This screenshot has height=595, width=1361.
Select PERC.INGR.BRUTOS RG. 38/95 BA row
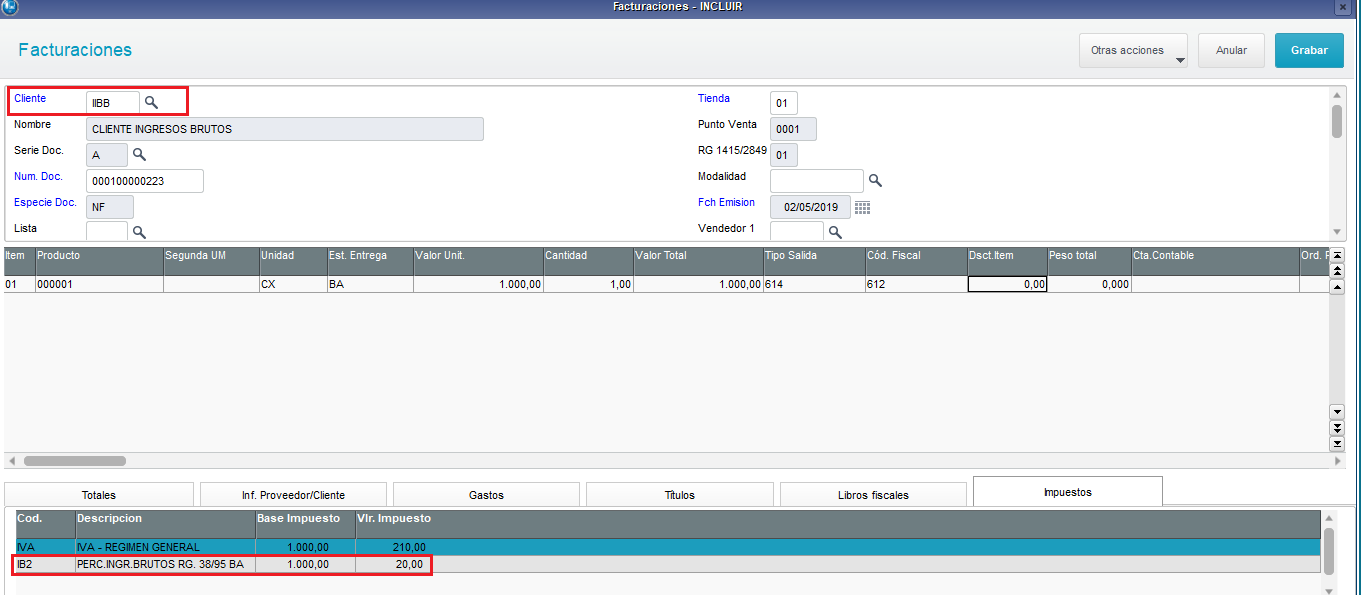click(x=669, y=565)
